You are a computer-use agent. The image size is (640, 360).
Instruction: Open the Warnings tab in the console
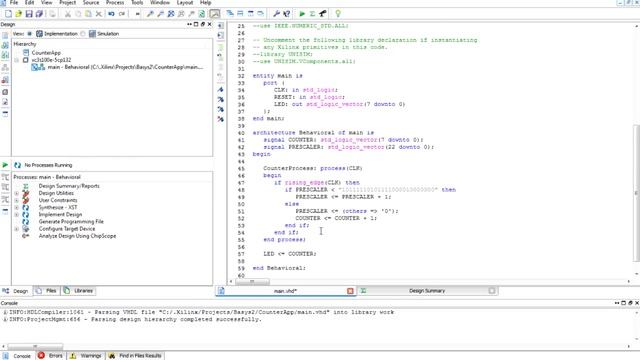(86, 356)
